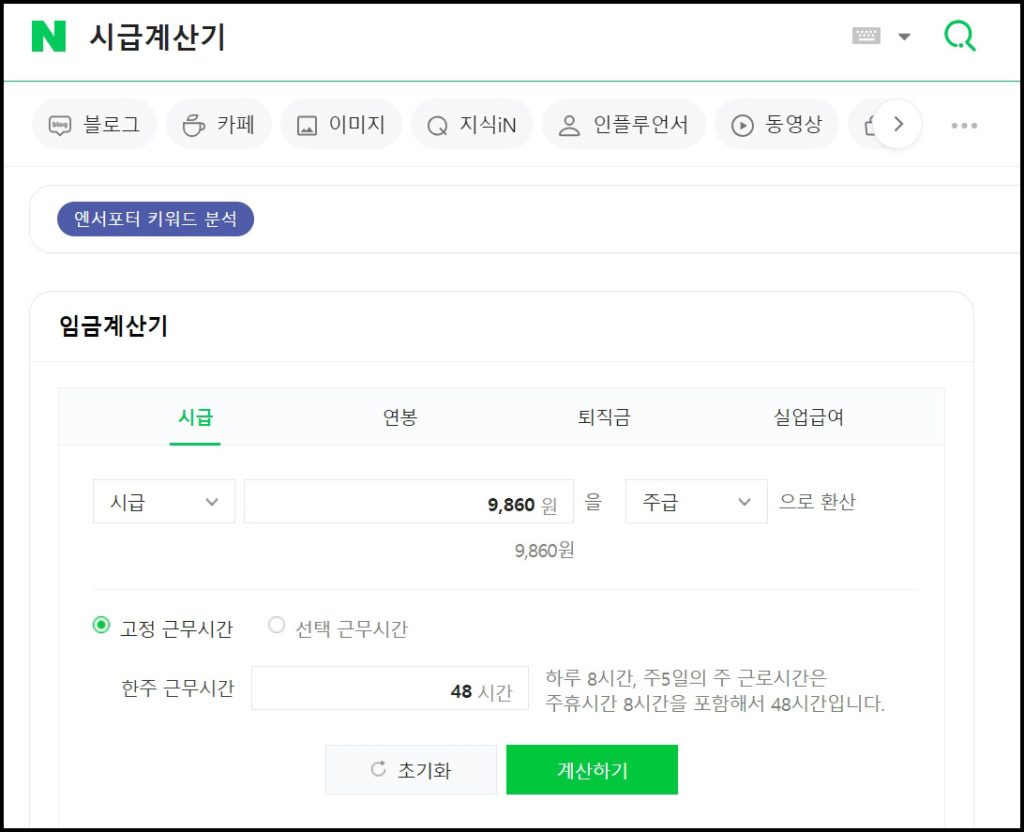
Task: Reset the form with 초기화 button
Action: tap(411, 770)
